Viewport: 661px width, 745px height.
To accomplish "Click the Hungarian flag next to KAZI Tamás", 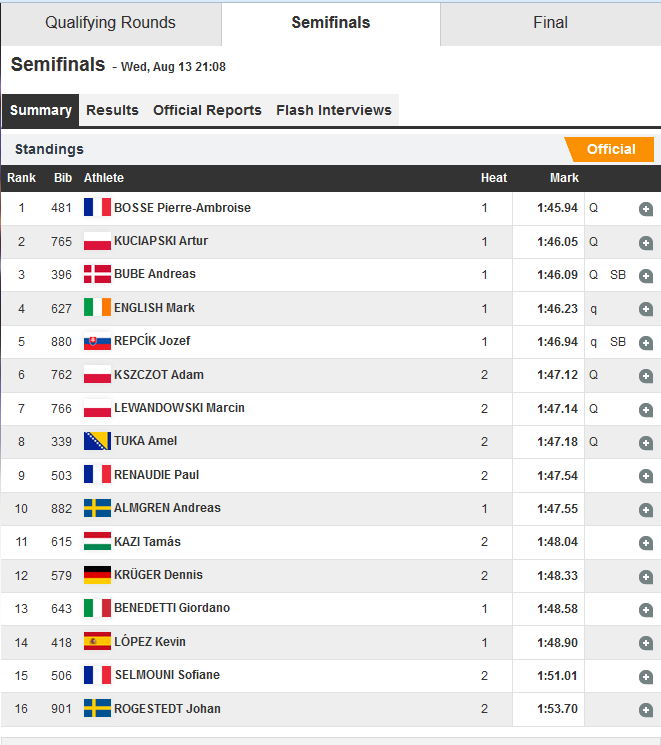I will [97, 542].
